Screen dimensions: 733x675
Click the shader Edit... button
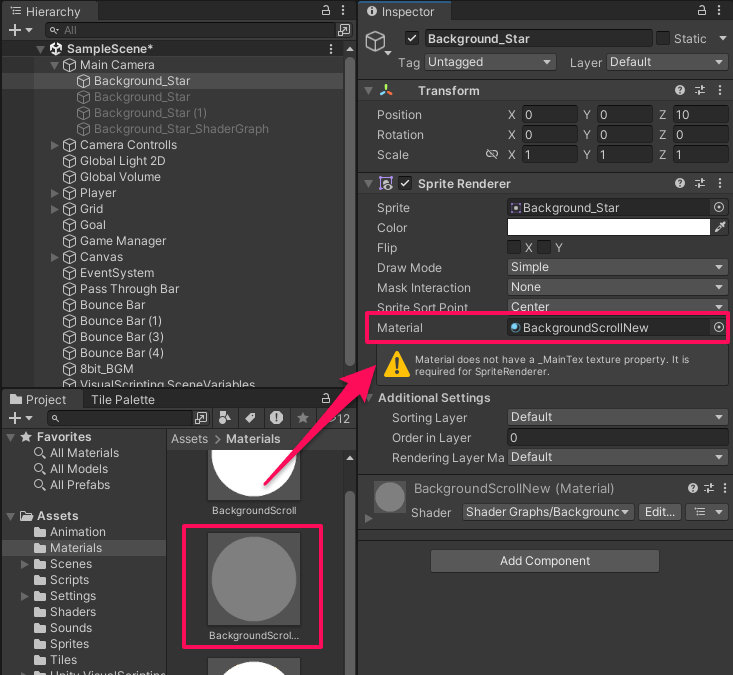click(x=660, y=512)
